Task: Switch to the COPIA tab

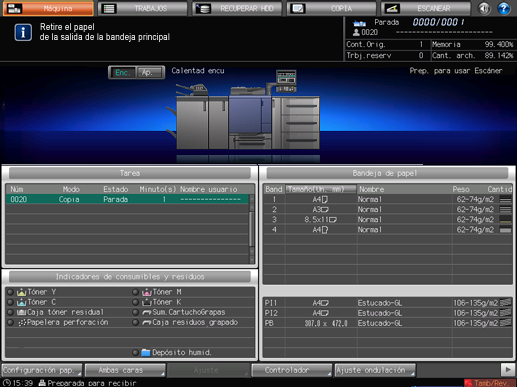Action: [x=331, y=8]
